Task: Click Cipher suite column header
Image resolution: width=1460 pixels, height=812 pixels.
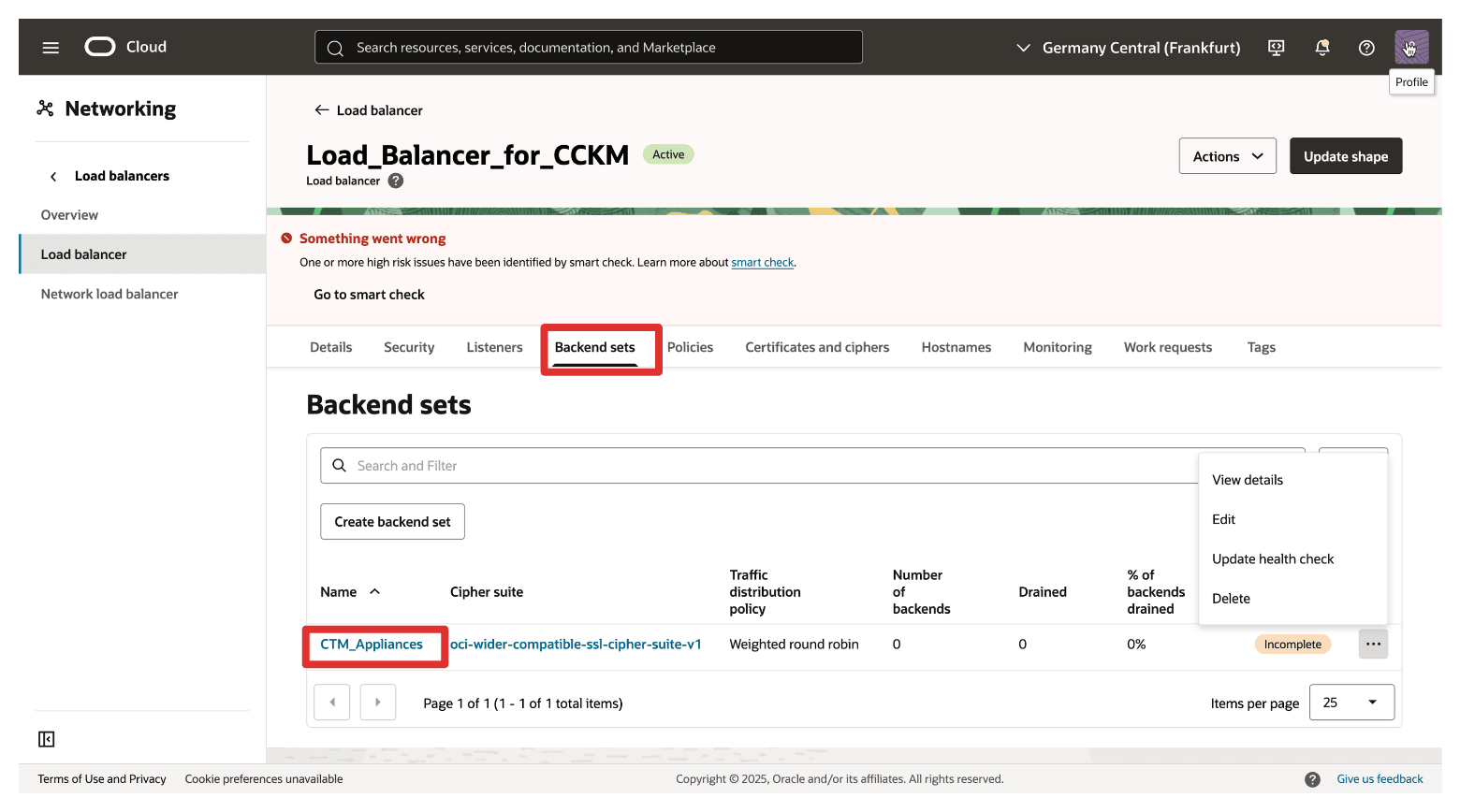Action: (x=487, y=592)
